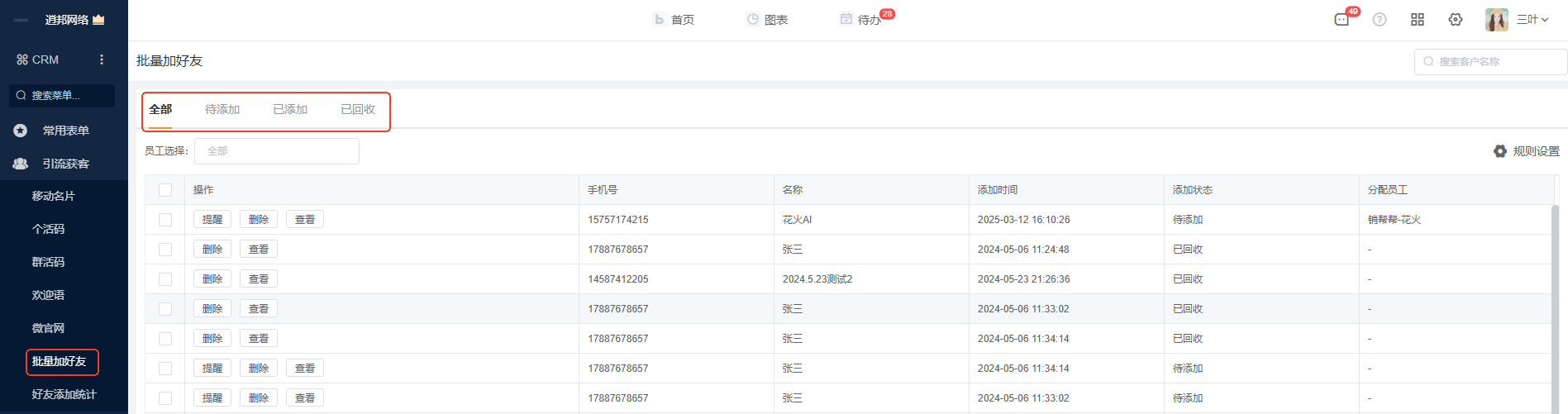This screenshot has width=1568, height=414.
Task: Click the 常用表单 star icon
Action: [21, 131]
